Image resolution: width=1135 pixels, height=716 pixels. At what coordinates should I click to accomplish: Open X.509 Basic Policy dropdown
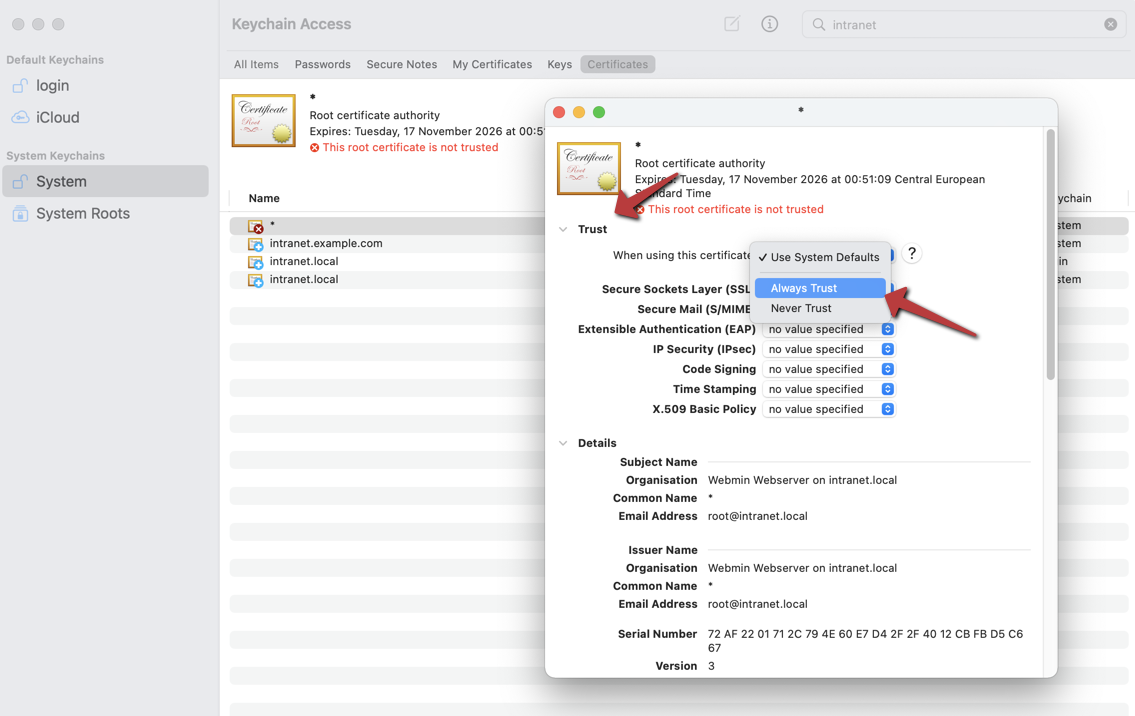tap(829, 410)
